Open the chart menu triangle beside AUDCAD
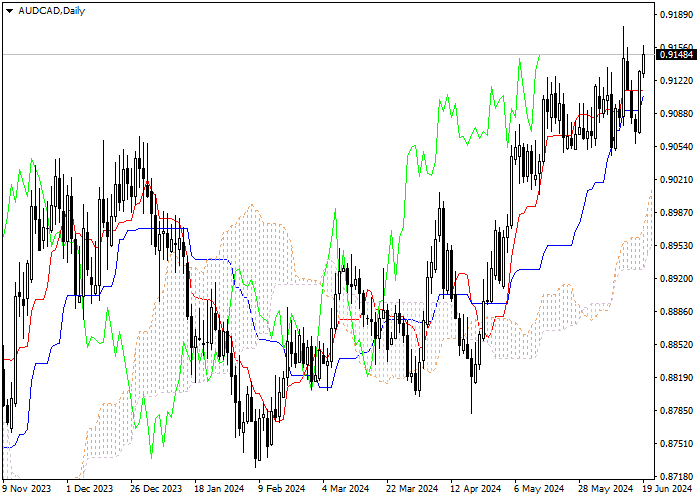This screenshot has width=700, height=500. click(x=9, y=11)
